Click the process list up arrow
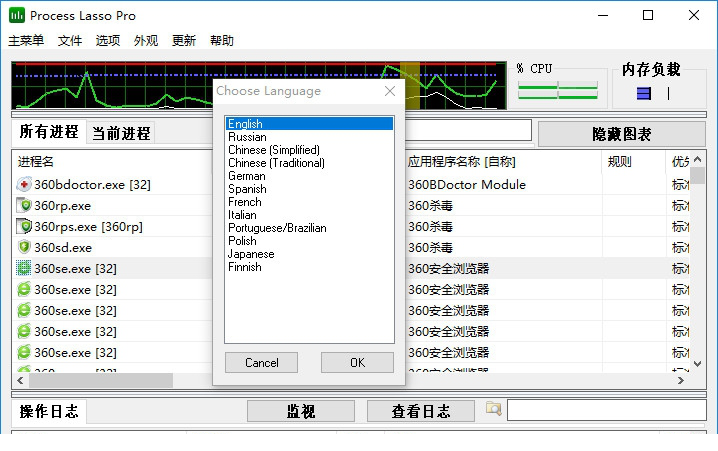The height and width of the screenshot is (451, 718). (697, 159)
